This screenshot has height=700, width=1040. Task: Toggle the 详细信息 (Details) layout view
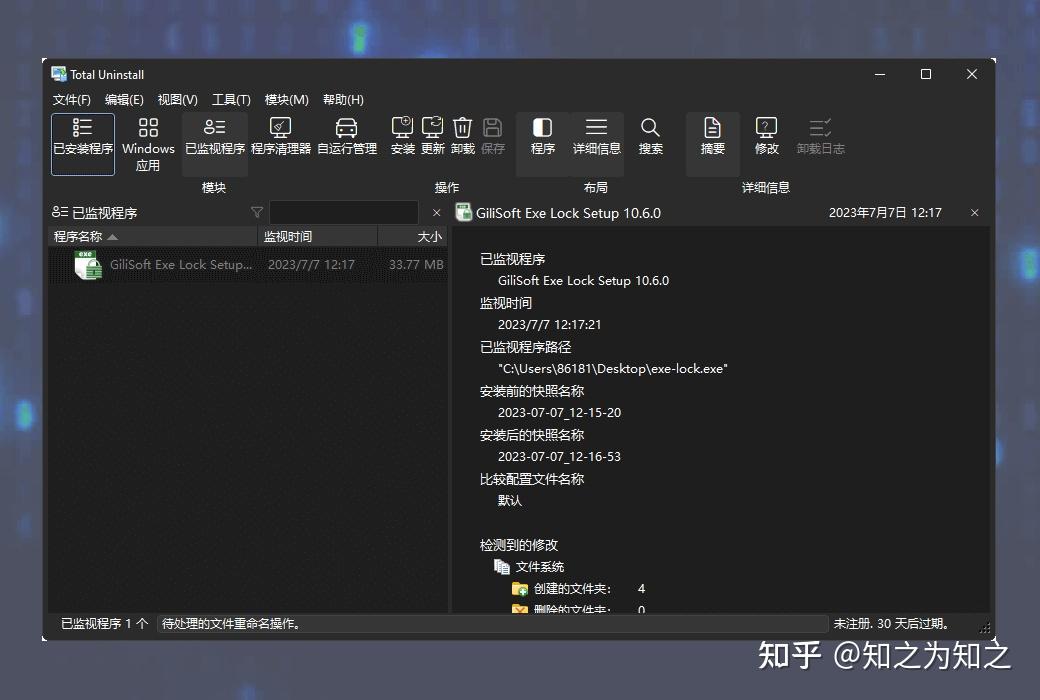click(x=596, y=137)
